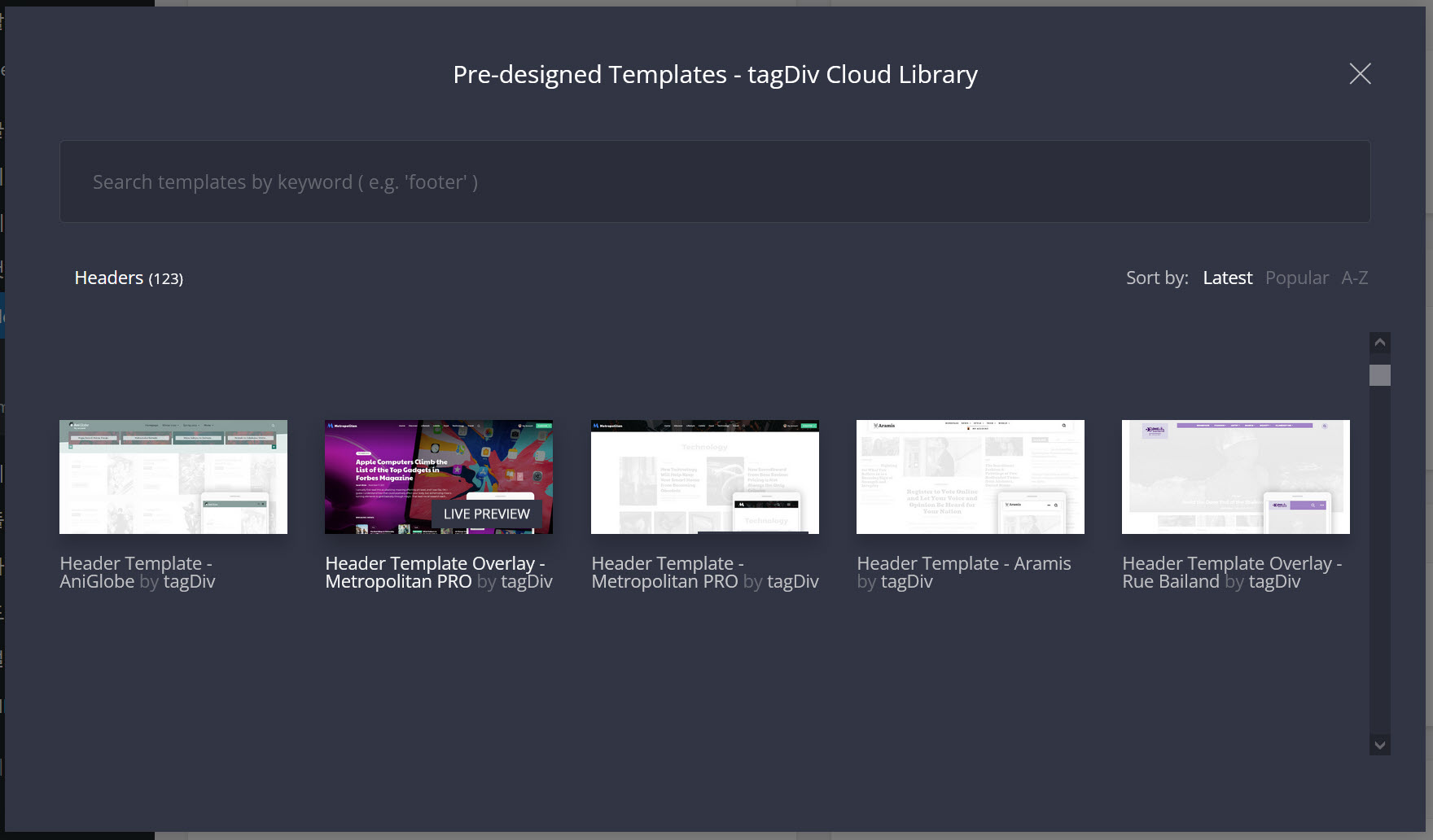Click the search templates keyword field
Image resolution: width=1433 pixels, height=840 pixels.
click(715, 182)
